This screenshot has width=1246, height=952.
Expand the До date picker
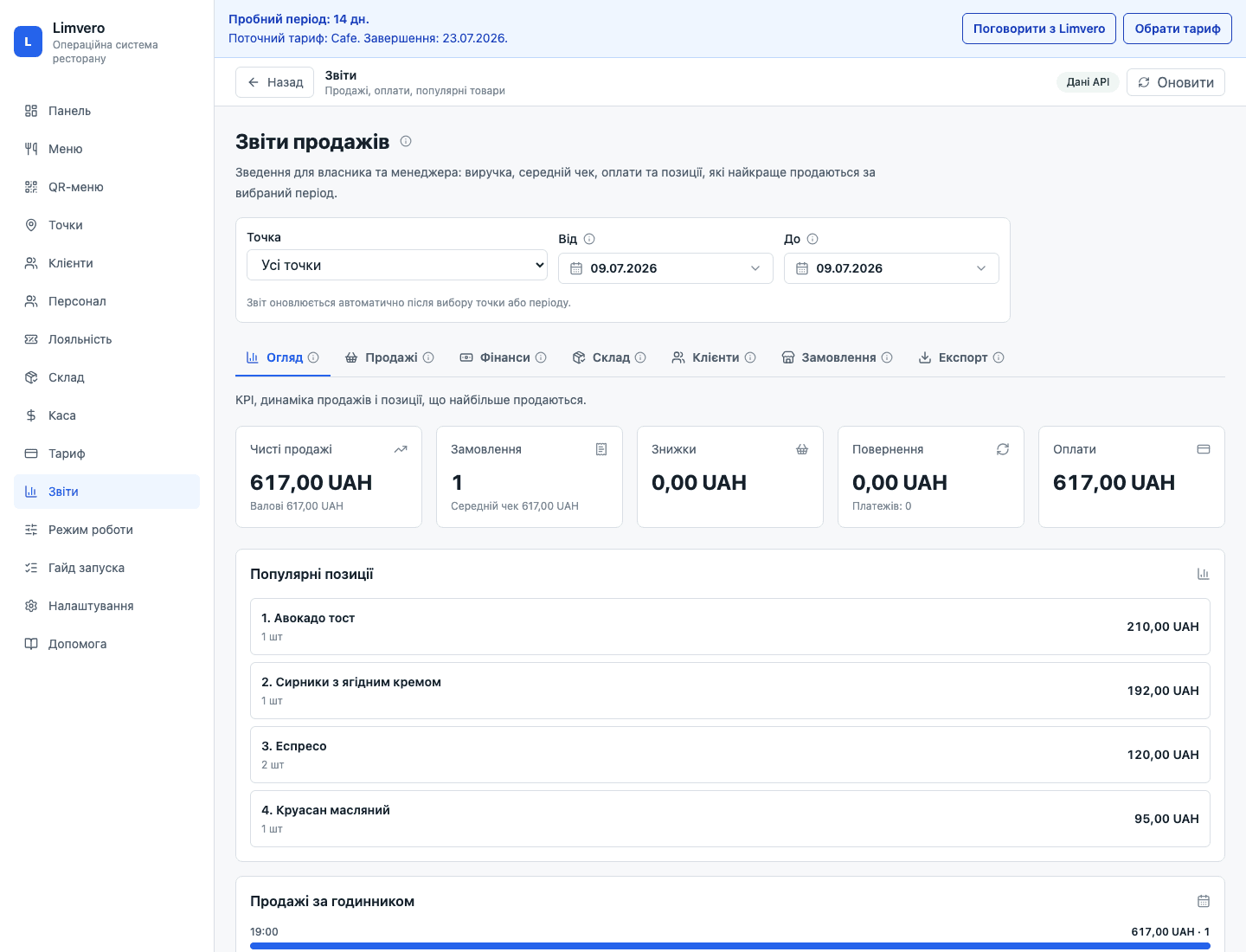point(891,268)
